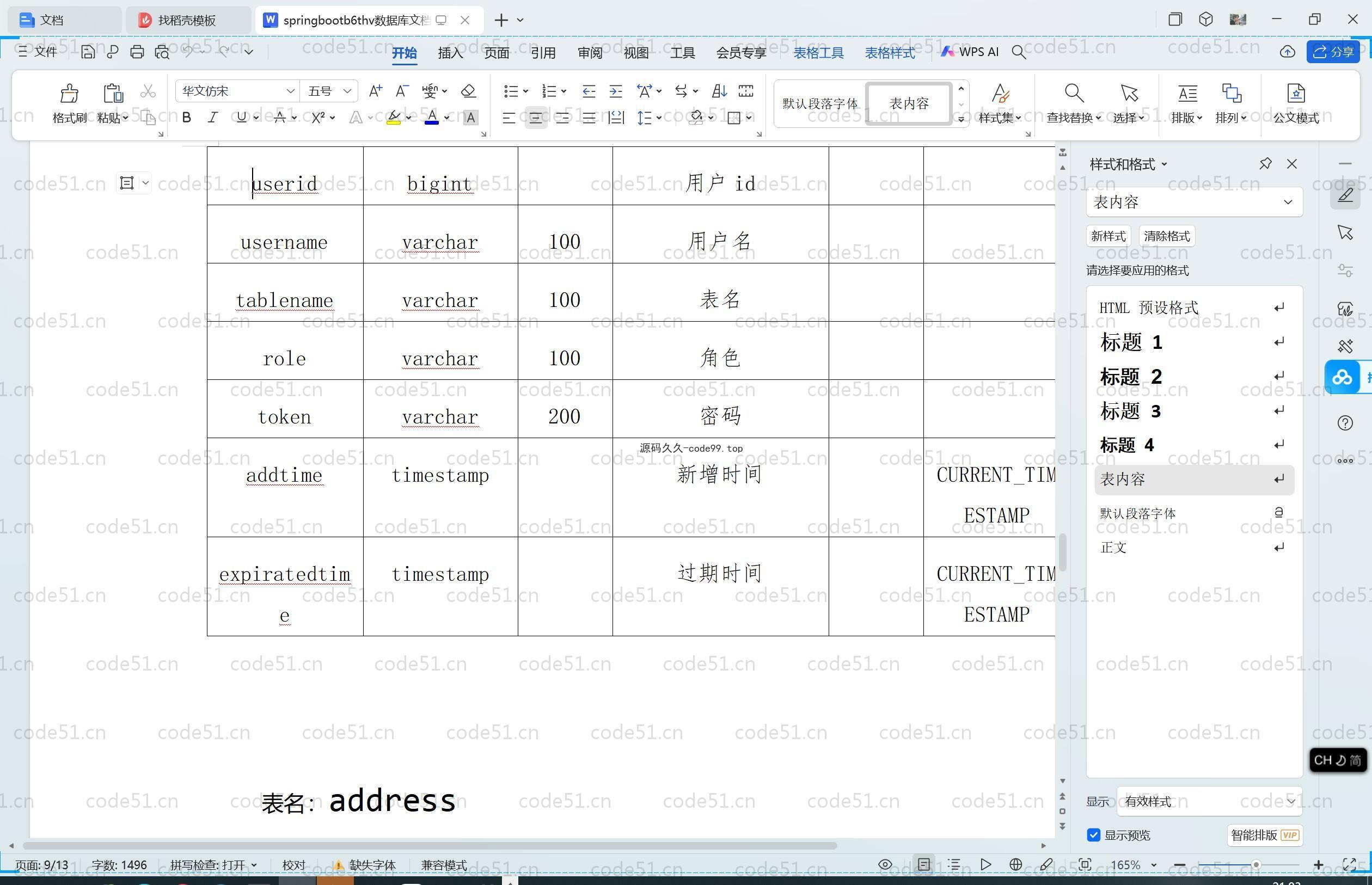Click the web layout globe icon in status bar
This screenshot has width=1372, height=885.
(1015, 864)
